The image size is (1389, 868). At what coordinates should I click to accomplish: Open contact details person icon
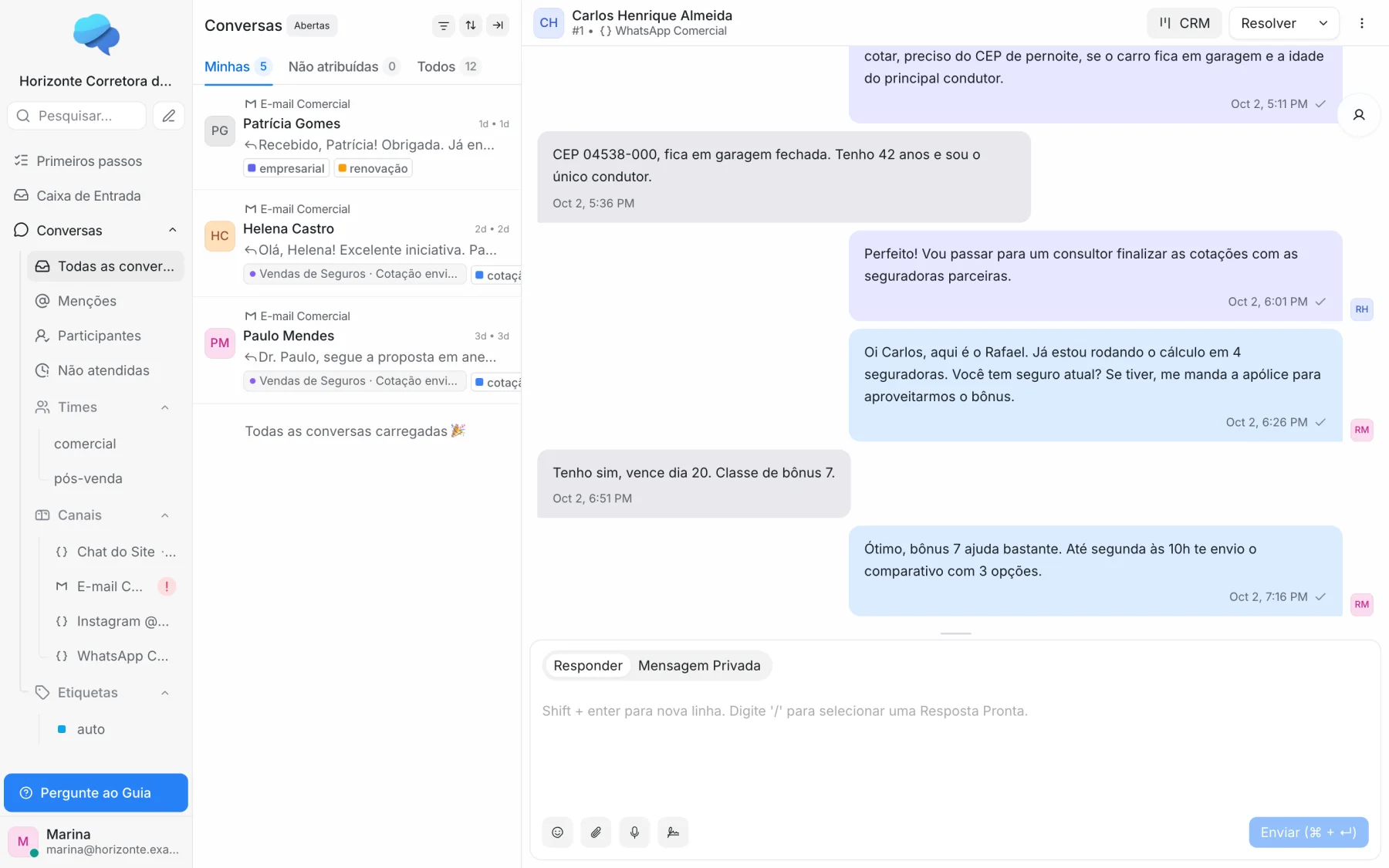click(x=1359, y=115)
